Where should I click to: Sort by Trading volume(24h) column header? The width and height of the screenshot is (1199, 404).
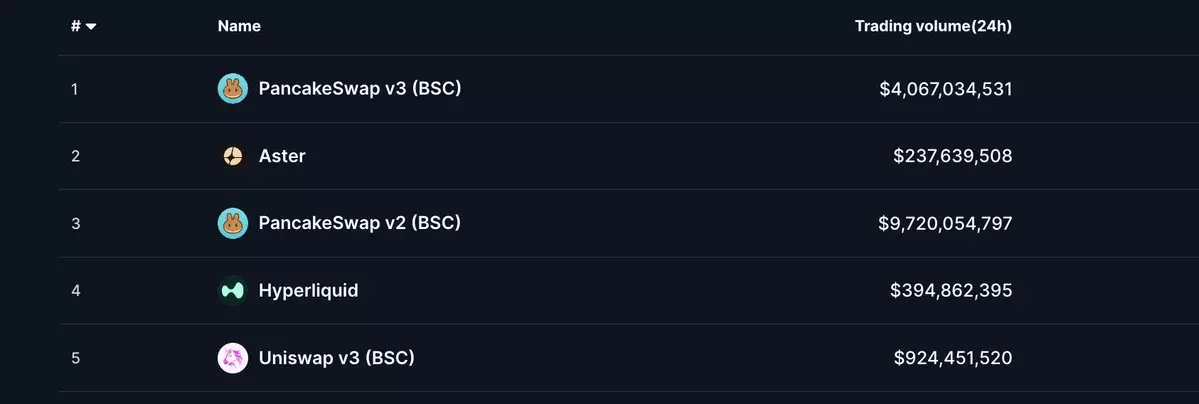932,27
